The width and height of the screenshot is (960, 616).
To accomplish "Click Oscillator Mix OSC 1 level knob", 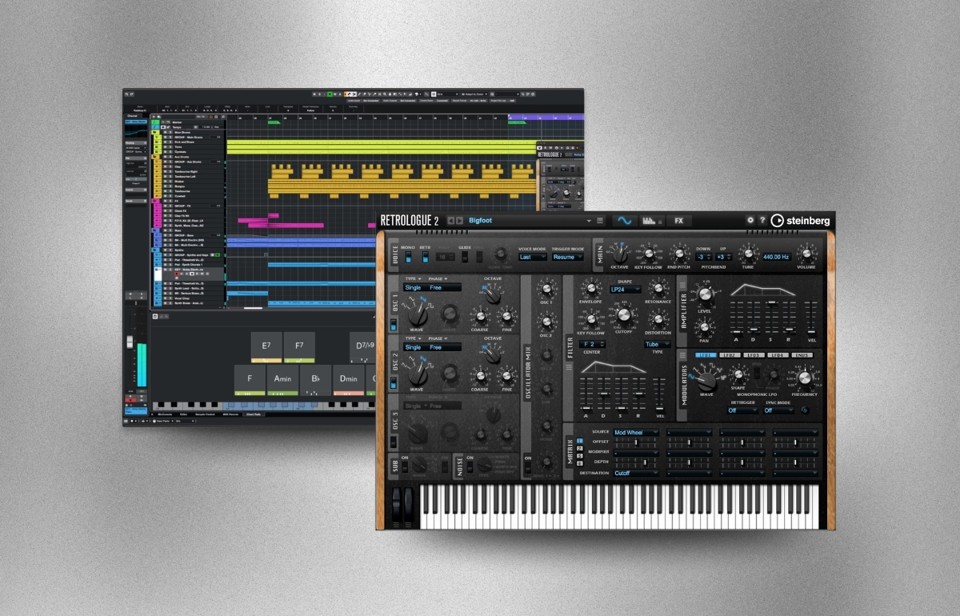I will (x=546, y=288).
